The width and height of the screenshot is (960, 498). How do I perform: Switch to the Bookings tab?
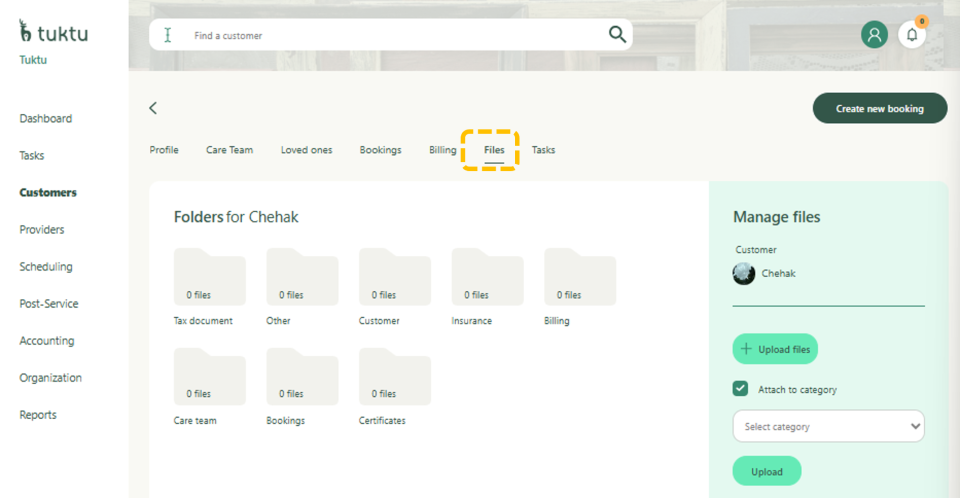point(380,150)
